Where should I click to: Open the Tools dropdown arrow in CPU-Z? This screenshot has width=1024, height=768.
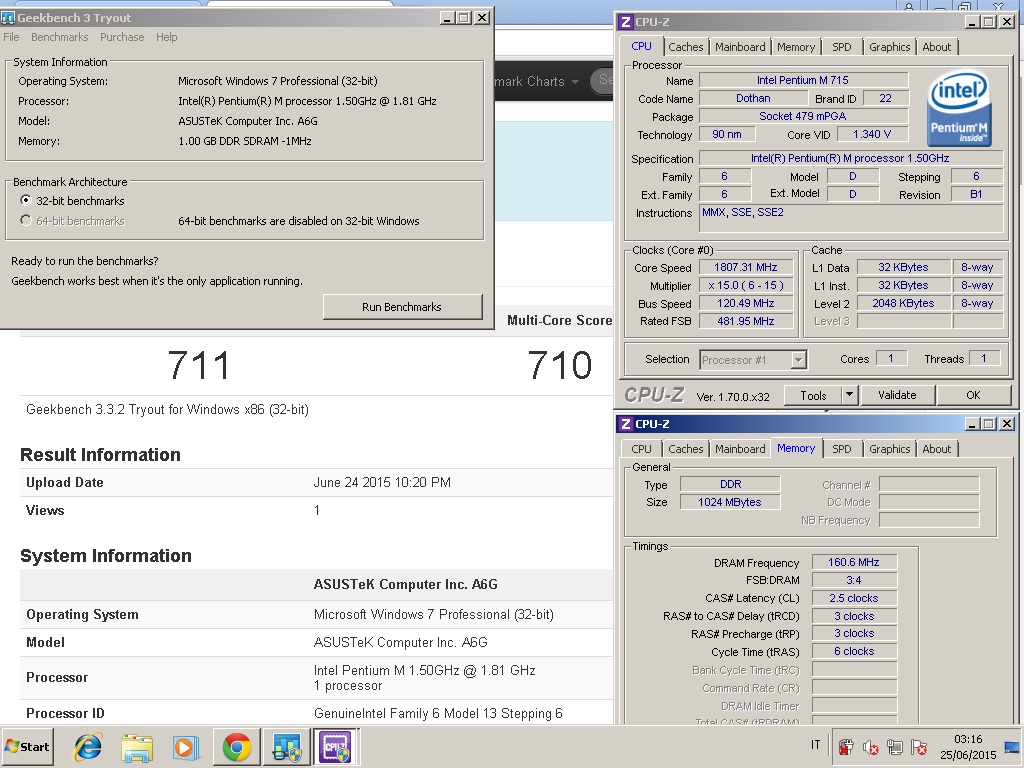click(x=849, y=395)
